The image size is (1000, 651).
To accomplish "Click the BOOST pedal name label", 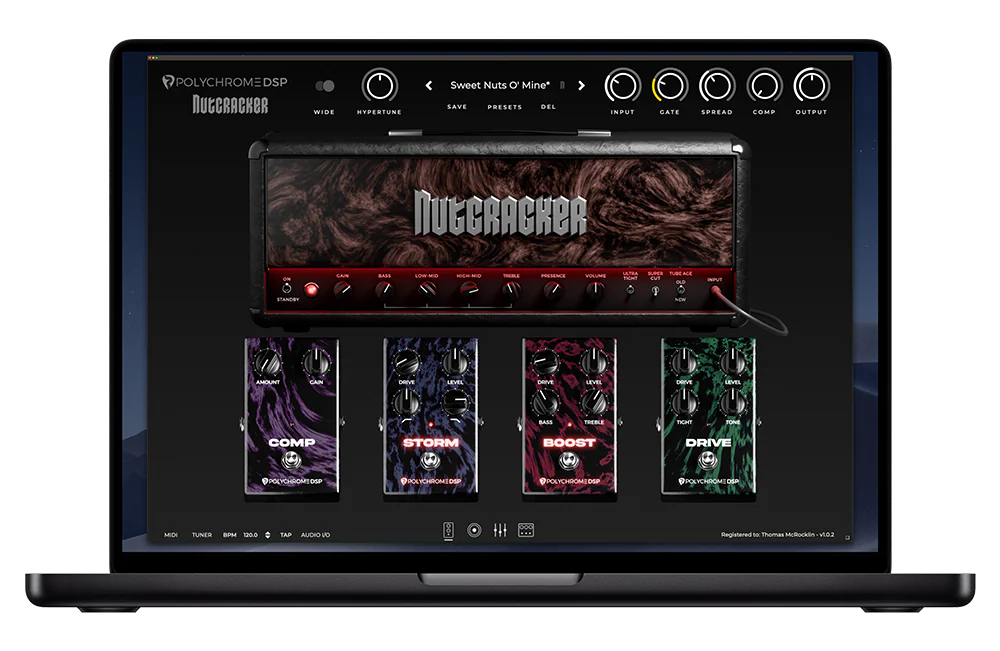I will coord(569,443).
